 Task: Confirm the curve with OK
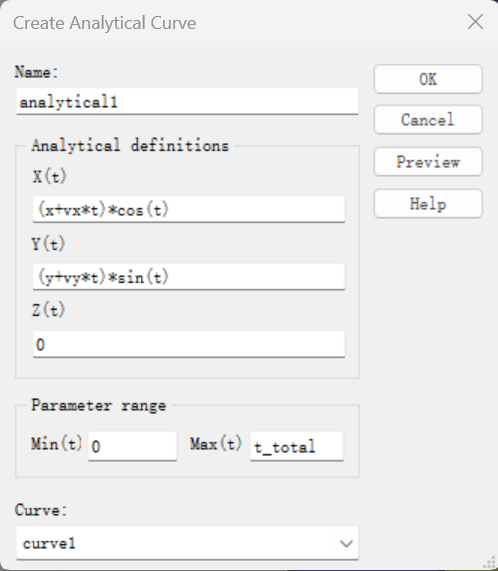(428, 79)
